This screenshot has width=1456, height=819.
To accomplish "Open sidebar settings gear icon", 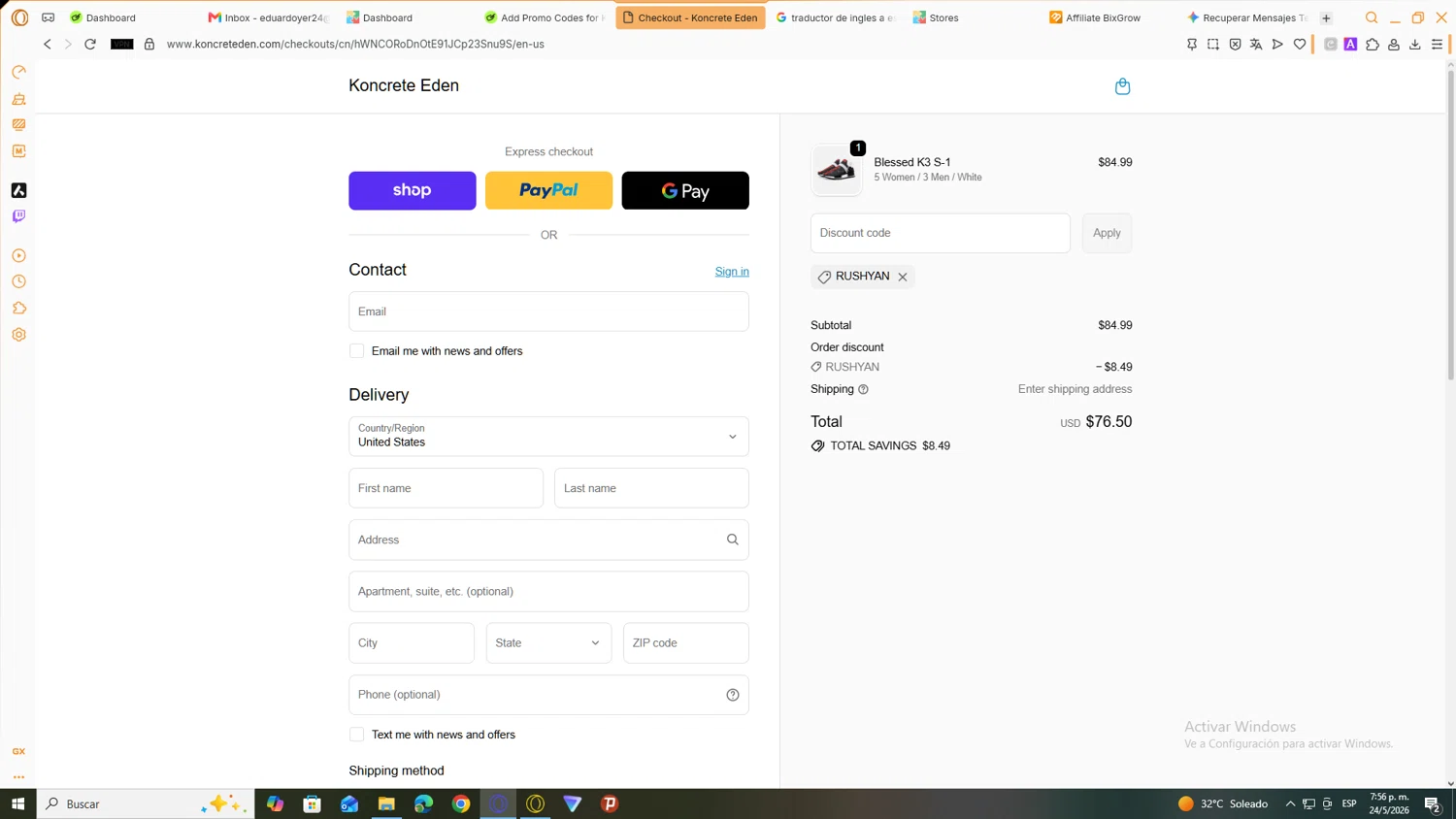I will [x=18, y=335].
